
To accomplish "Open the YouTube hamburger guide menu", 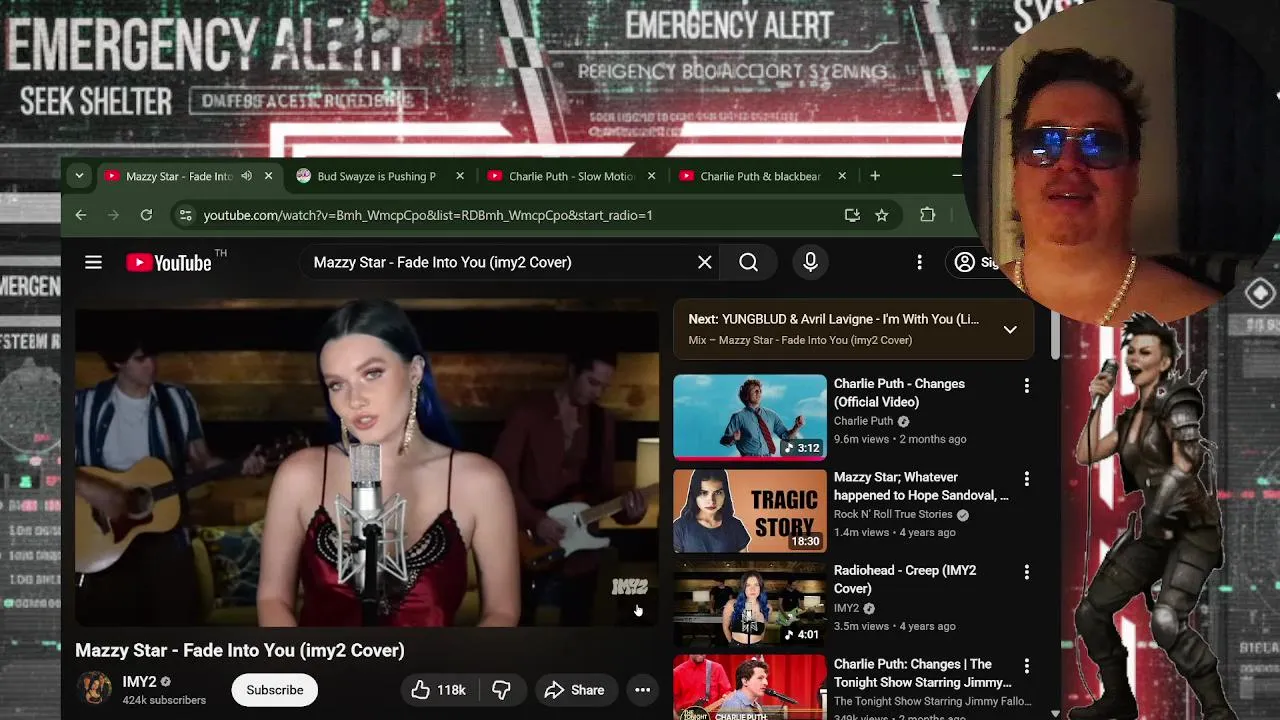I will coord(93,262).
